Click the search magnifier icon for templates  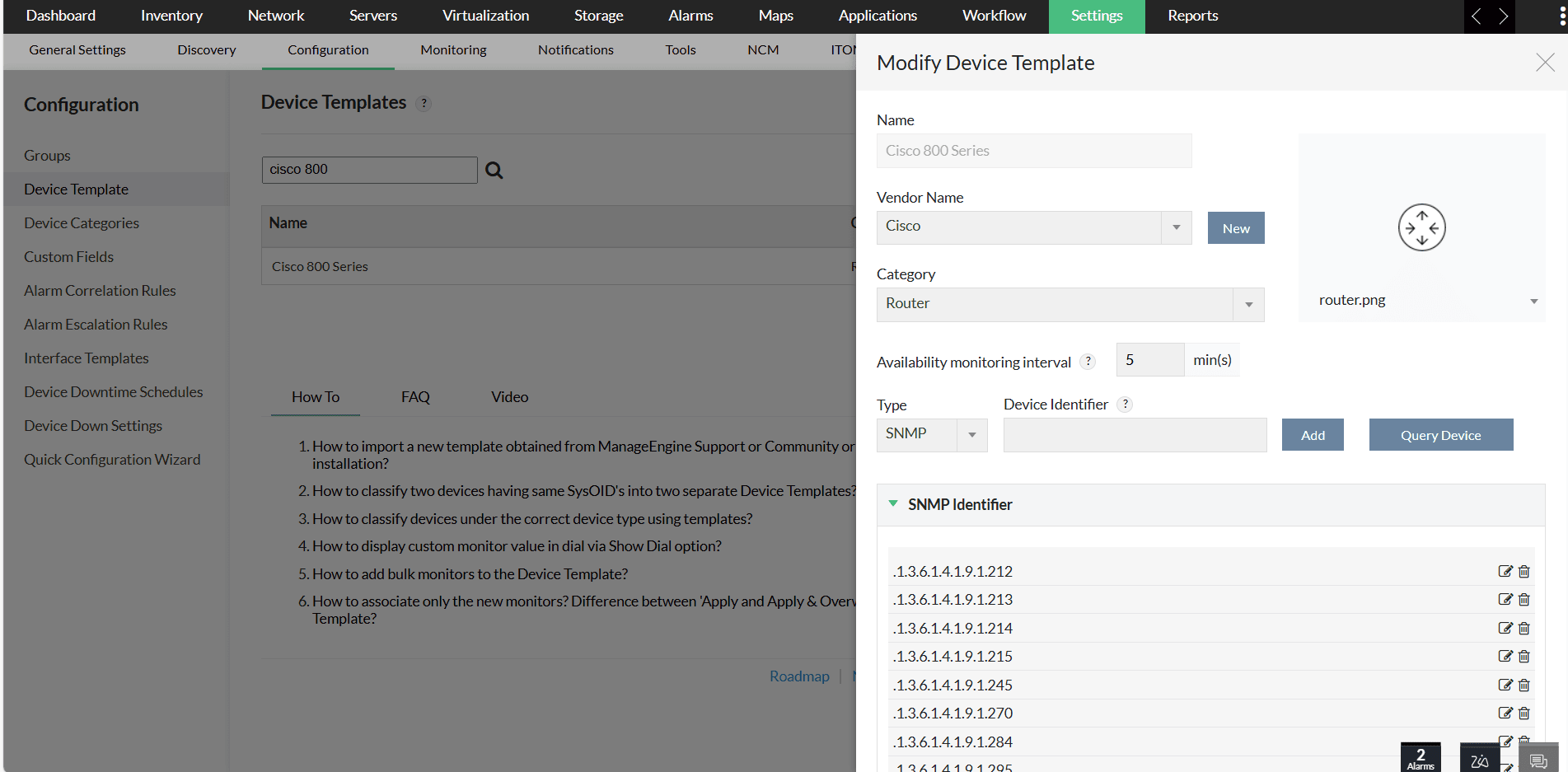[x=494, y=170]
